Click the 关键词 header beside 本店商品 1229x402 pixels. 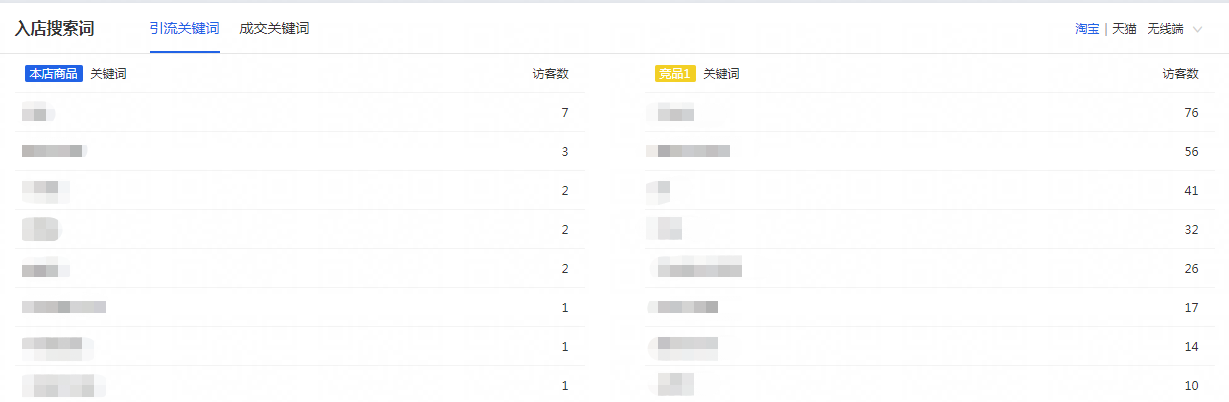108,74
